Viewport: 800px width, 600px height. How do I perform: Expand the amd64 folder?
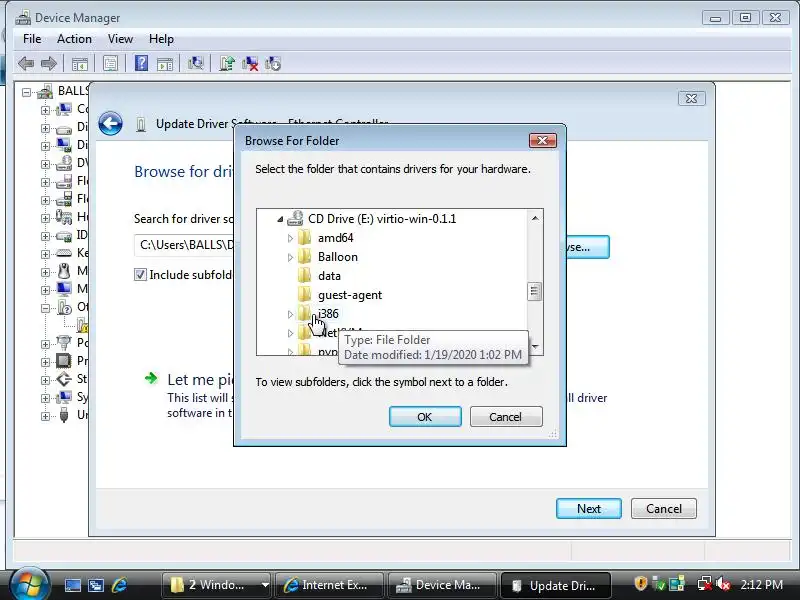(290, 238)
